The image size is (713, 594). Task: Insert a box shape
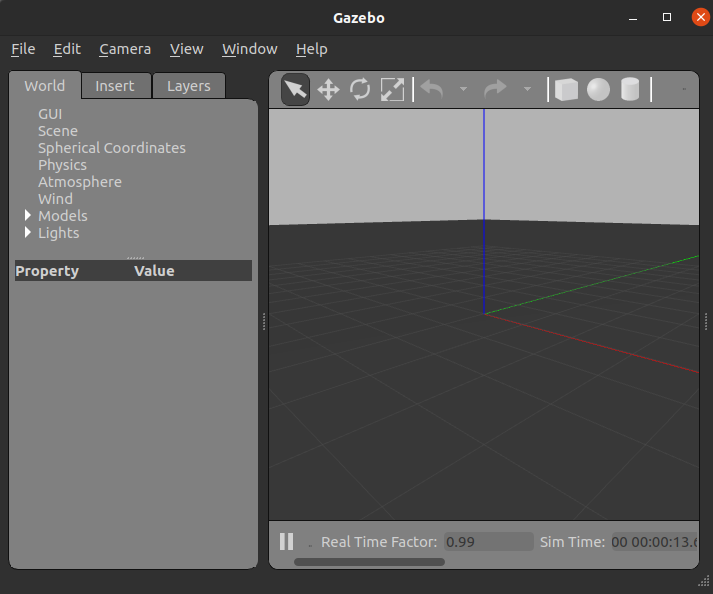pos(566,90)
